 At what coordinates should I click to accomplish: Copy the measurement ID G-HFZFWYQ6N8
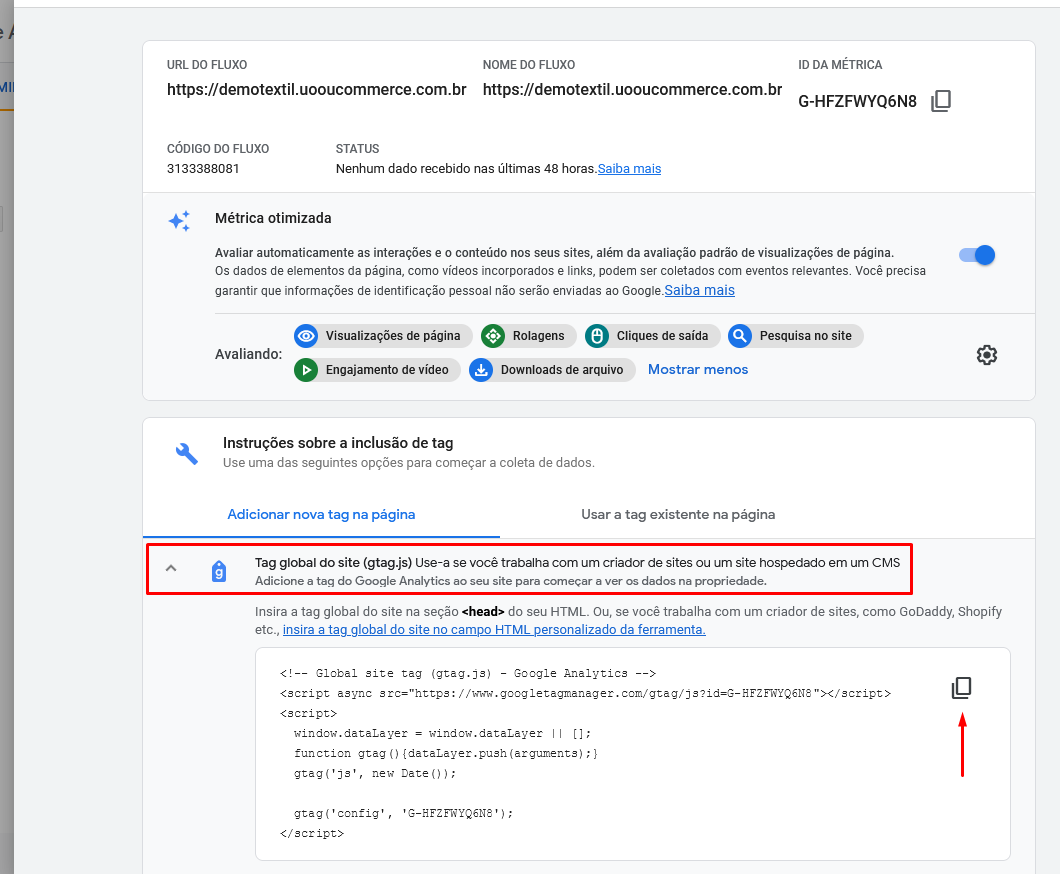[x=940, y=101]
